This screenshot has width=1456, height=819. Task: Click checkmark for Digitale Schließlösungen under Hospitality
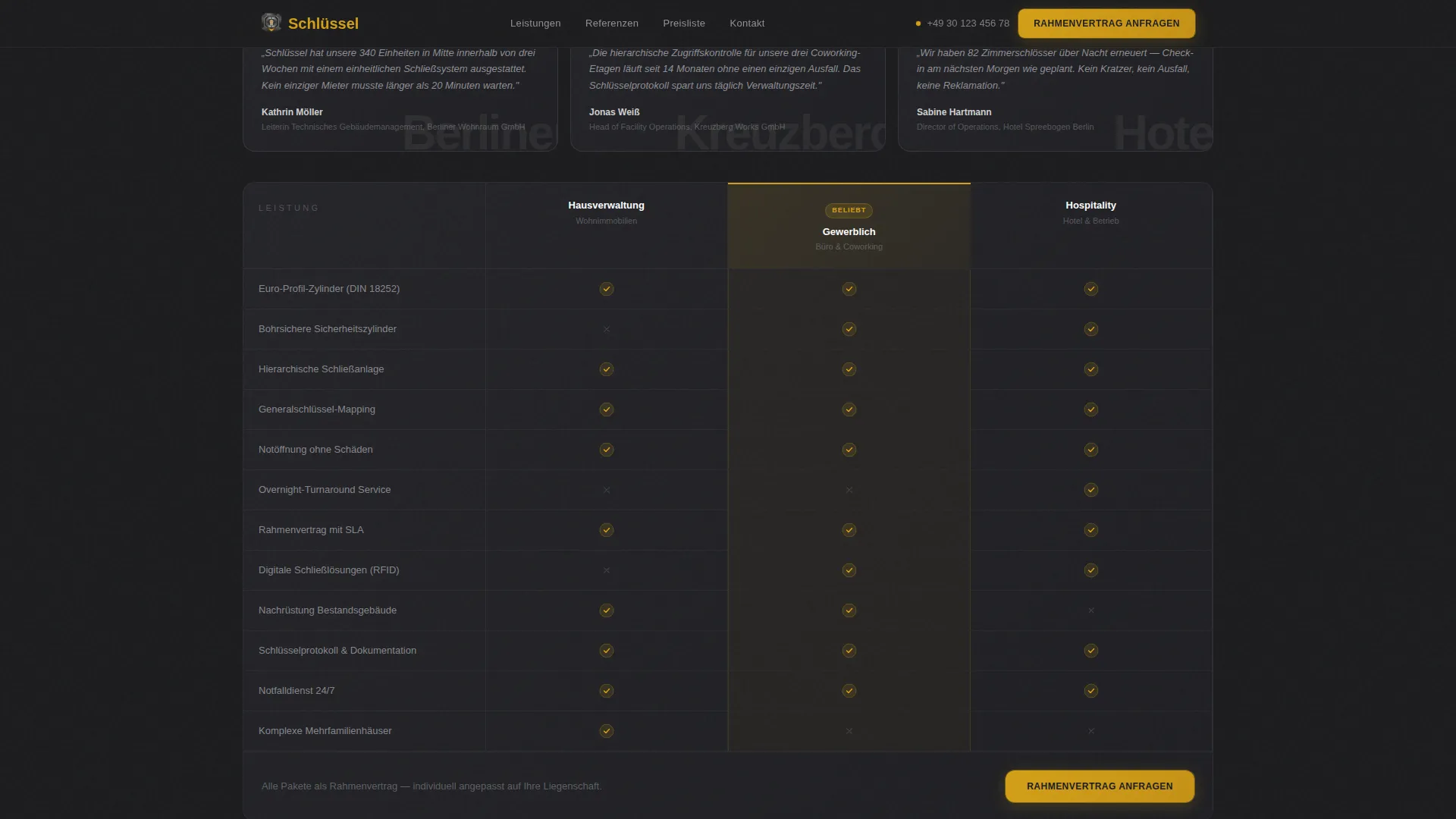click(x=1091, y=570)
